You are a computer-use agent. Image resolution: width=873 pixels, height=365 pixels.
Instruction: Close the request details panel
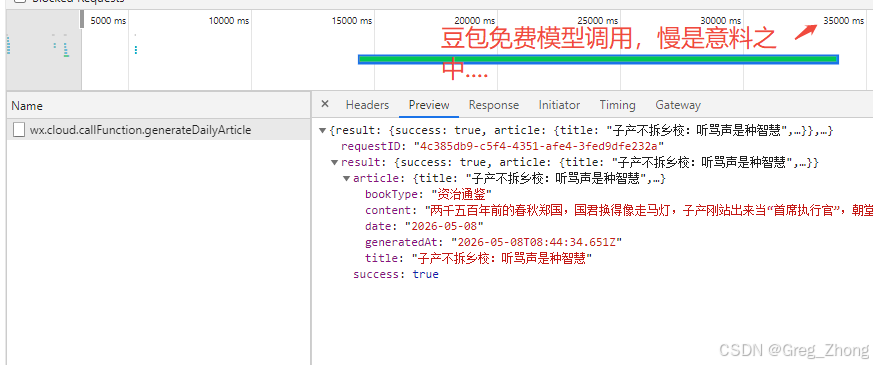[x=325, y=104]
